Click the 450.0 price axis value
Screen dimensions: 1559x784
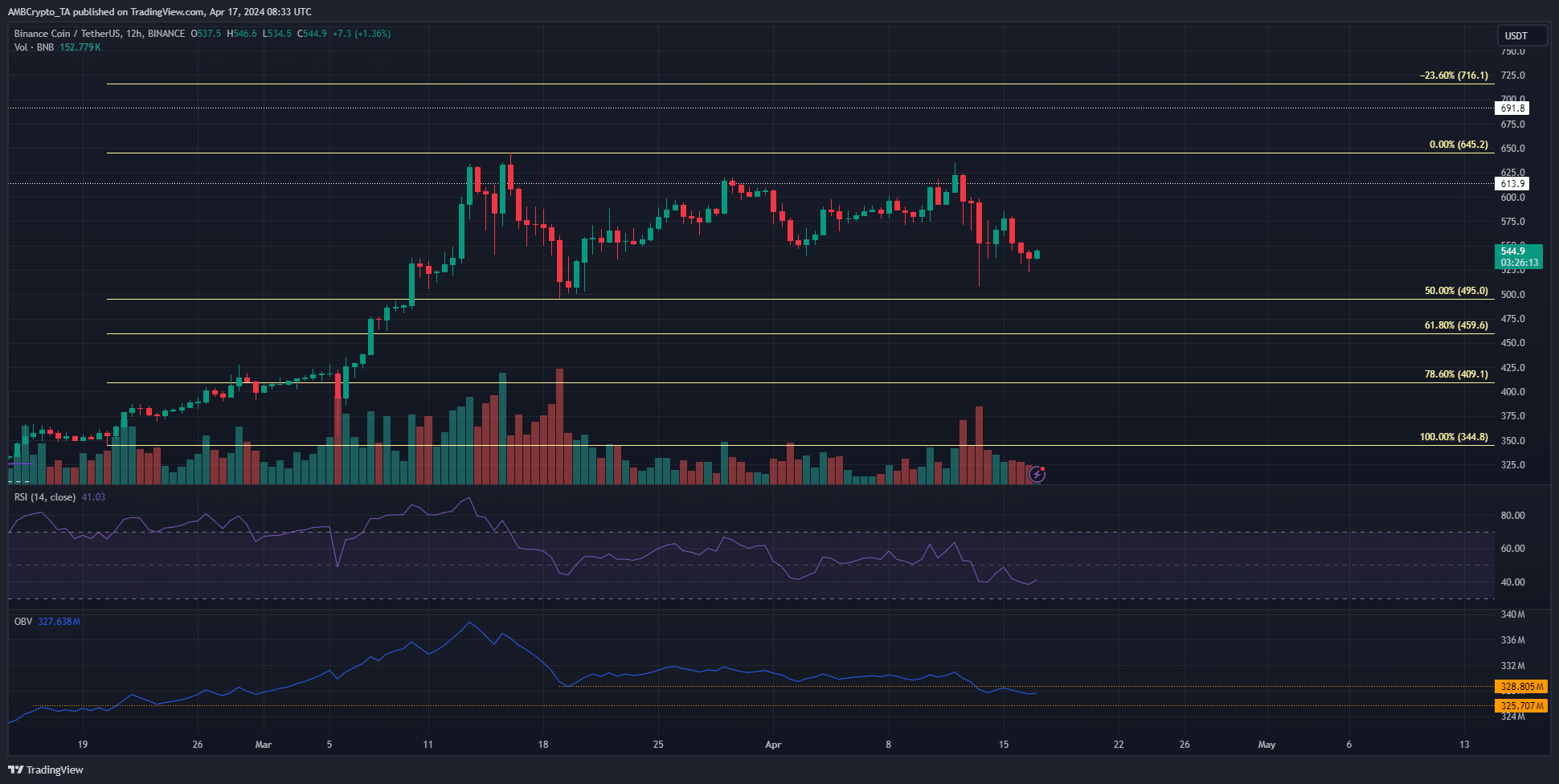tap(1512, 343)
